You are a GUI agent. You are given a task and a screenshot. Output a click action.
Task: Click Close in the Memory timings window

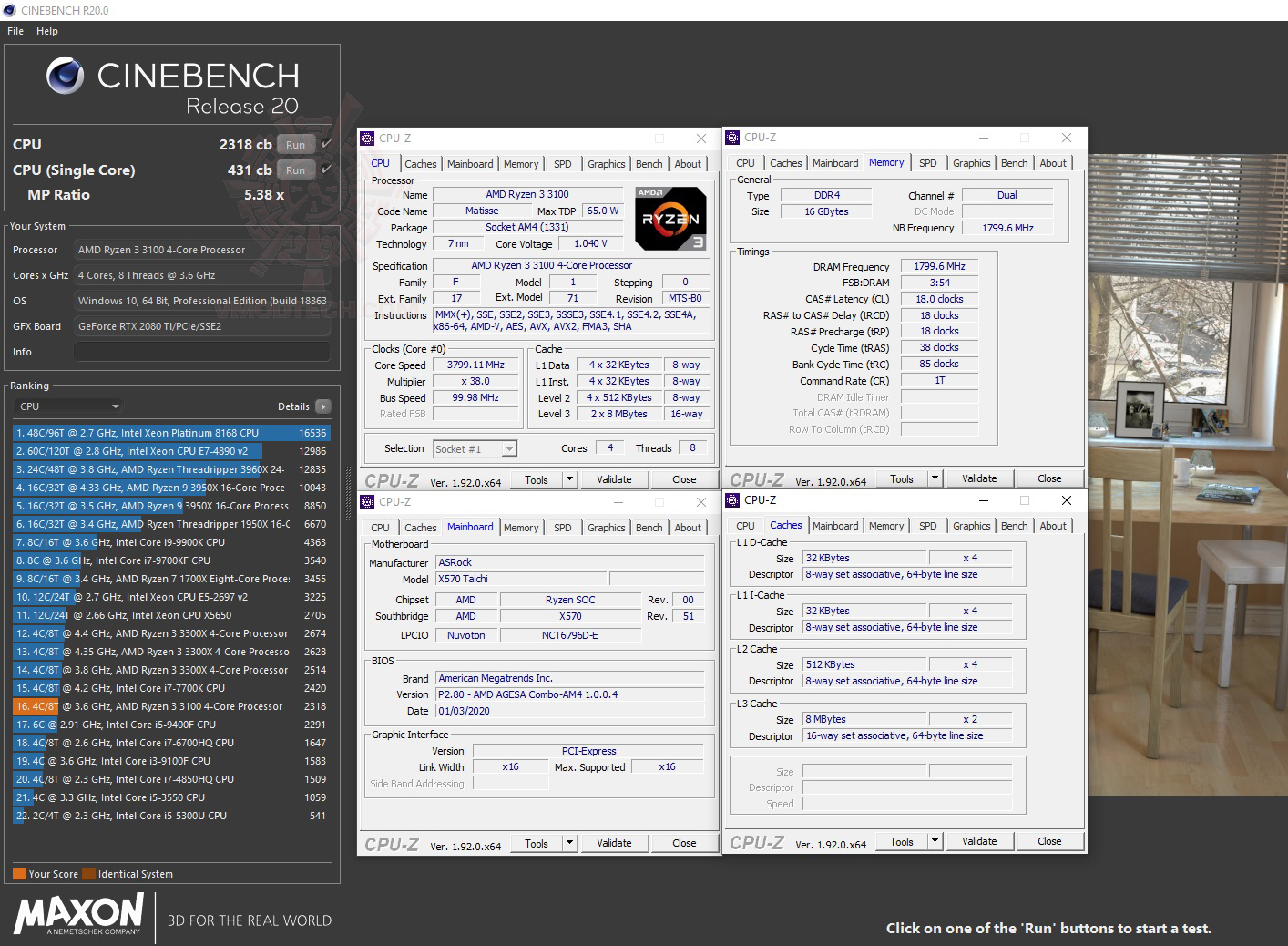pos(1049,478)
